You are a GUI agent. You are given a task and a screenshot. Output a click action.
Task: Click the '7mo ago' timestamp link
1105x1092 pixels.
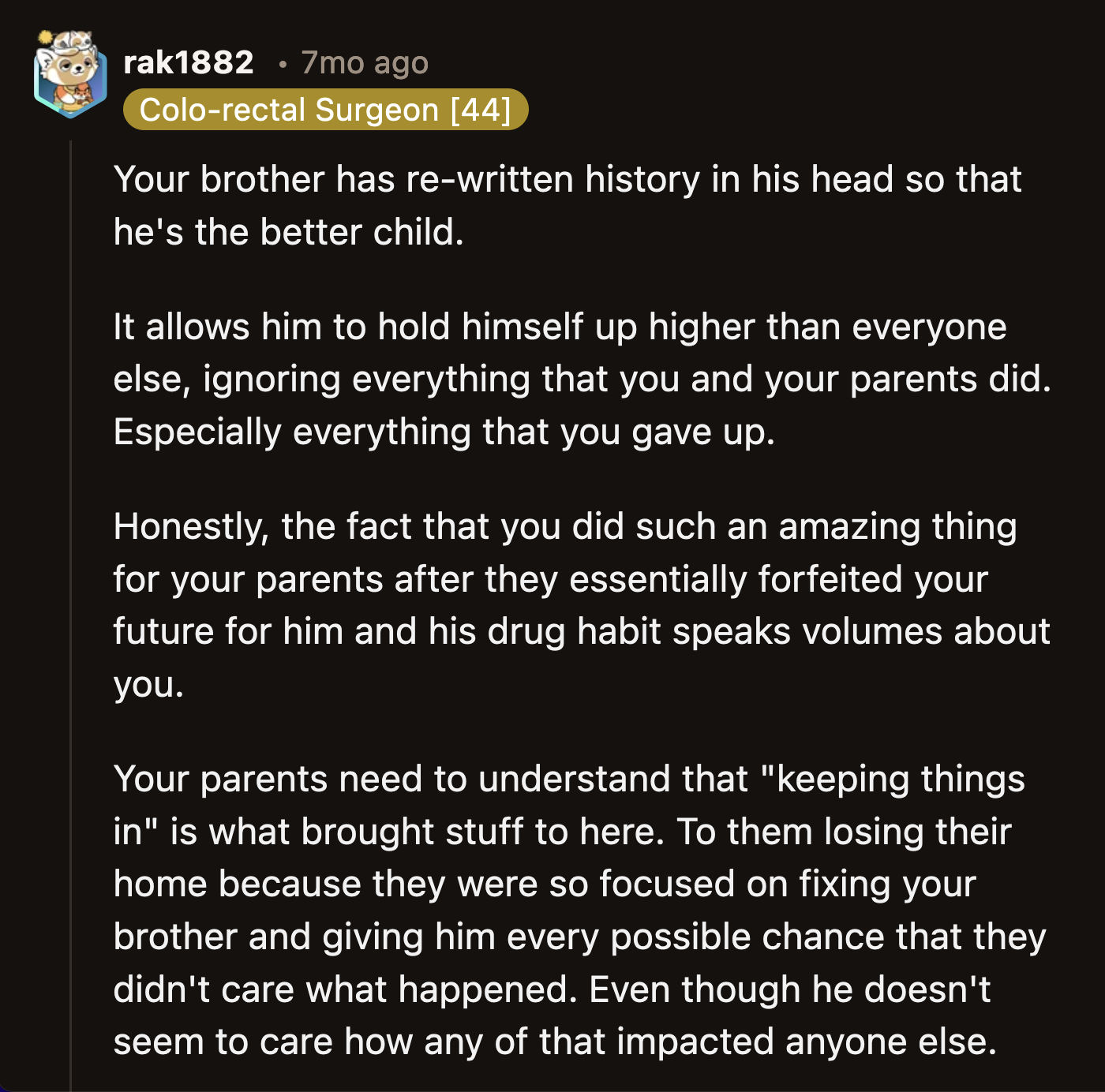click(x=363, y=63)
